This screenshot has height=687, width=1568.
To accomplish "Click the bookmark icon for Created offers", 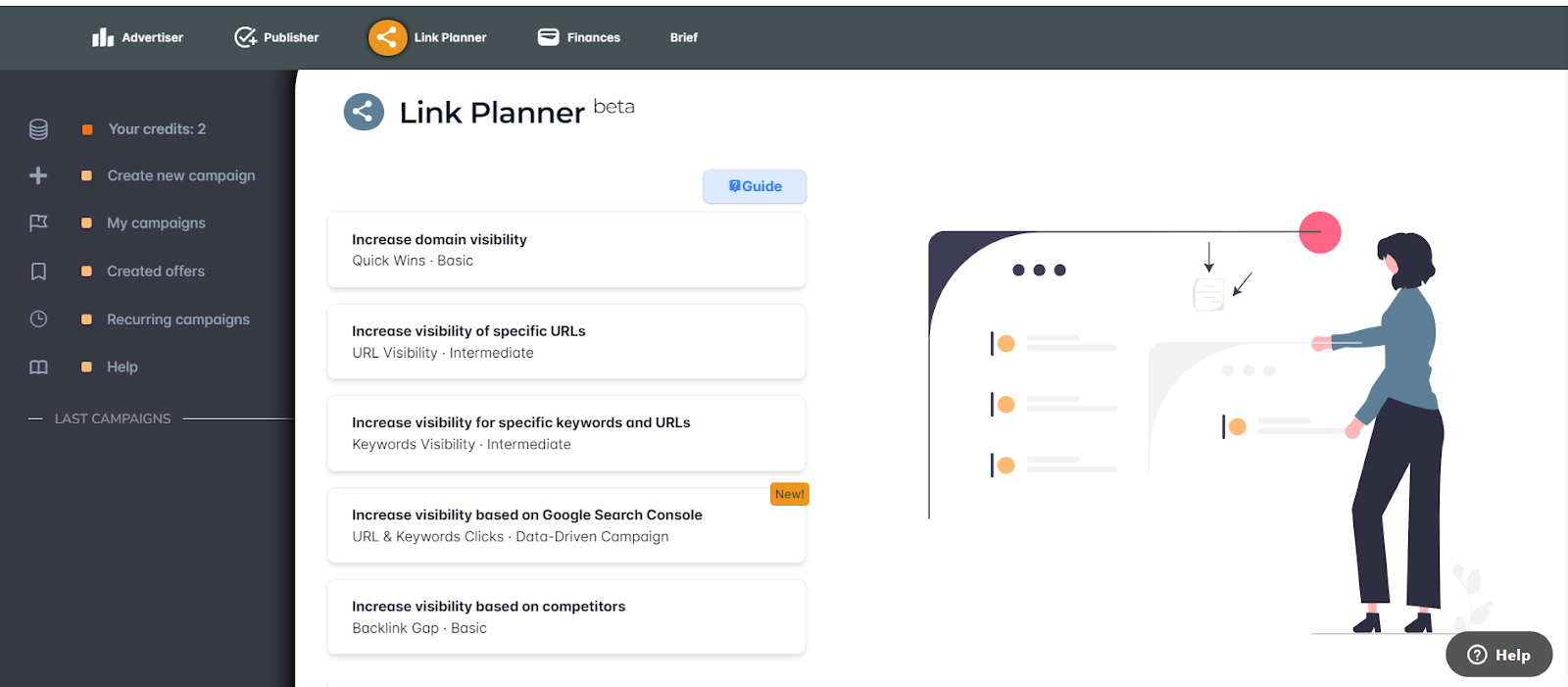I will [x=38, y=271].
